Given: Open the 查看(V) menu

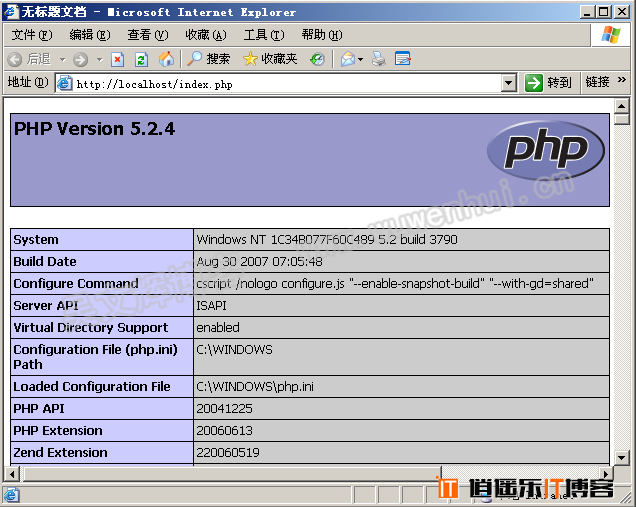Looking at the screenshot, I should click(x=148, y=35).
